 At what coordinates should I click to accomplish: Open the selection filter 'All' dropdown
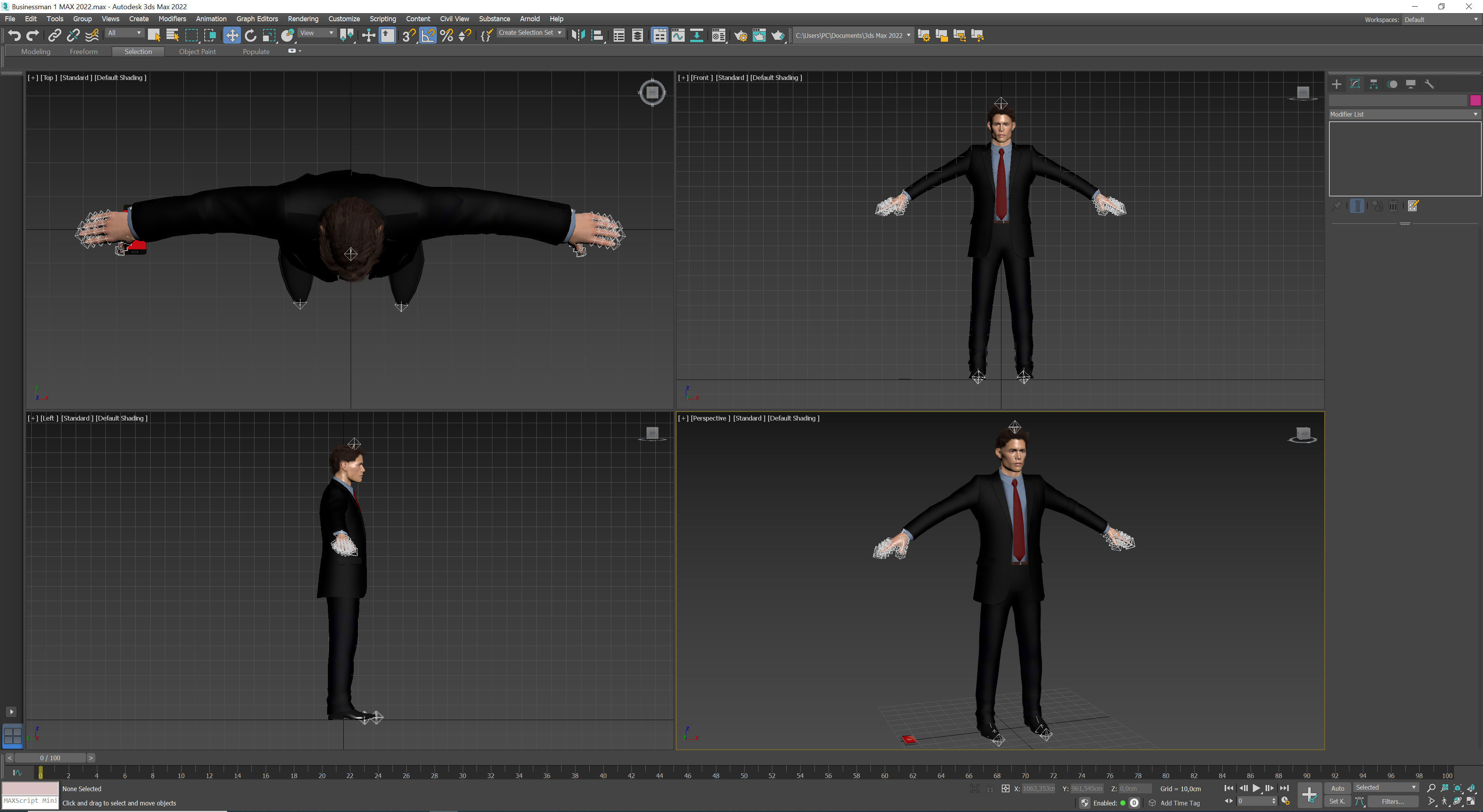click(124, 33)
